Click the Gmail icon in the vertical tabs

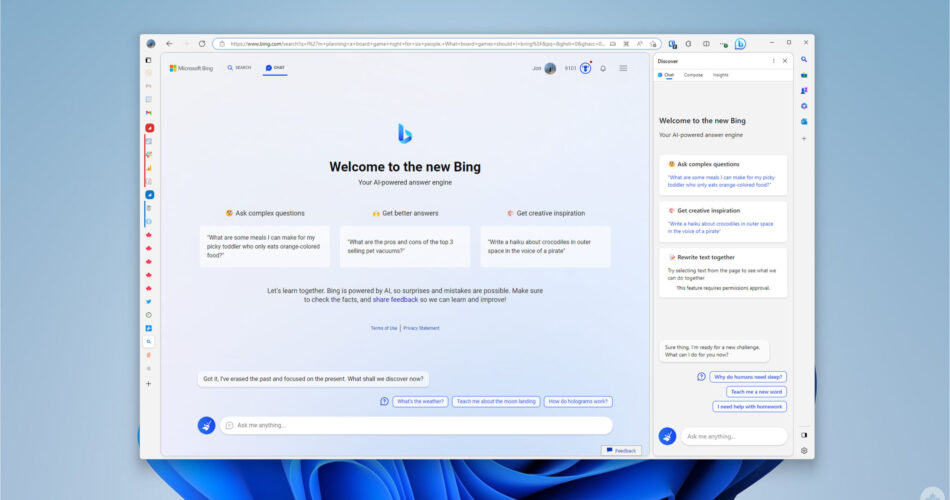point(149,113)
